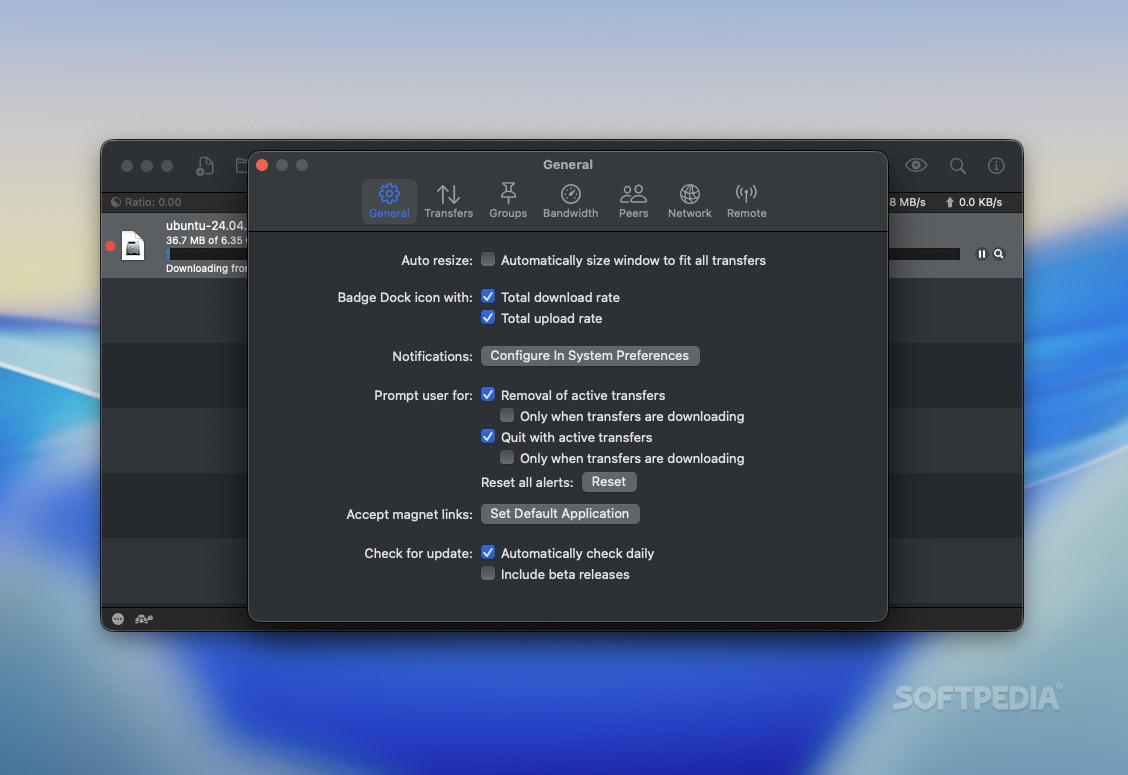Click the create torrent file icon in main window
Screen dimensions: 1128x775
pyautogui.click(x=205, y=166)
